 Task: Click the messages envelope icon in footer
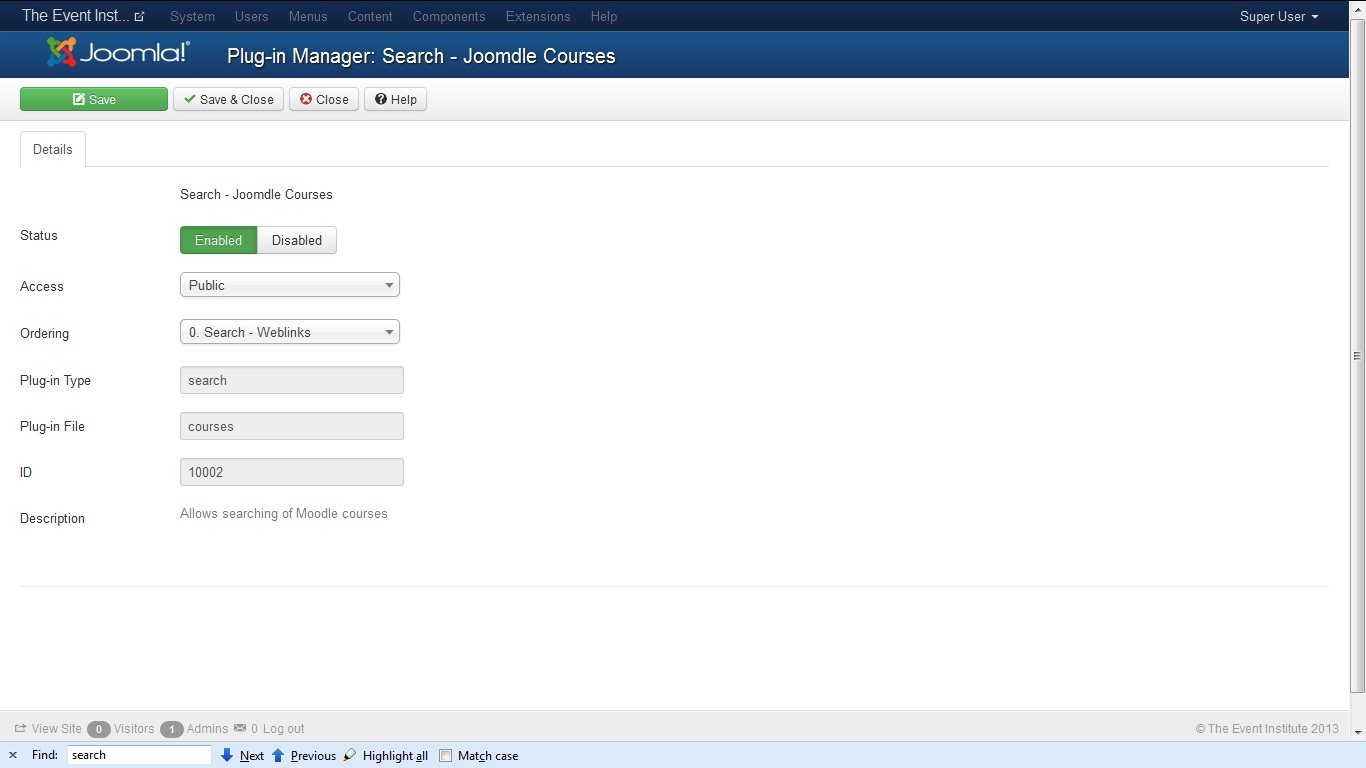click(x=240, y=729)
